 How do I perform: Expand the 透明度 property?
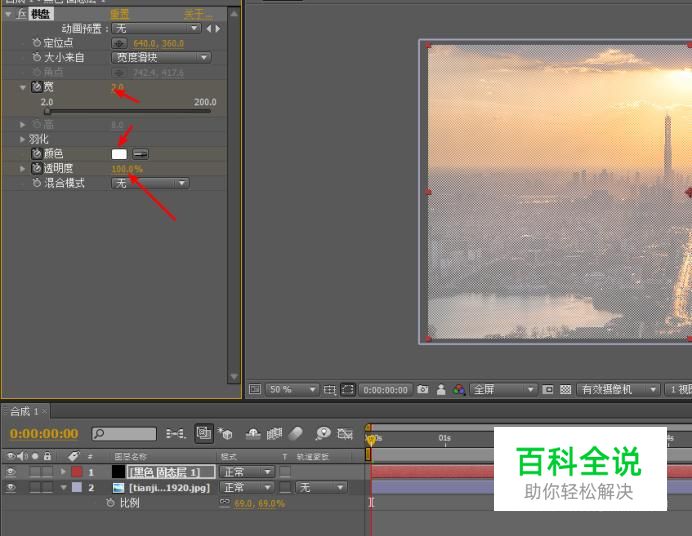click(x=23, y=169)
